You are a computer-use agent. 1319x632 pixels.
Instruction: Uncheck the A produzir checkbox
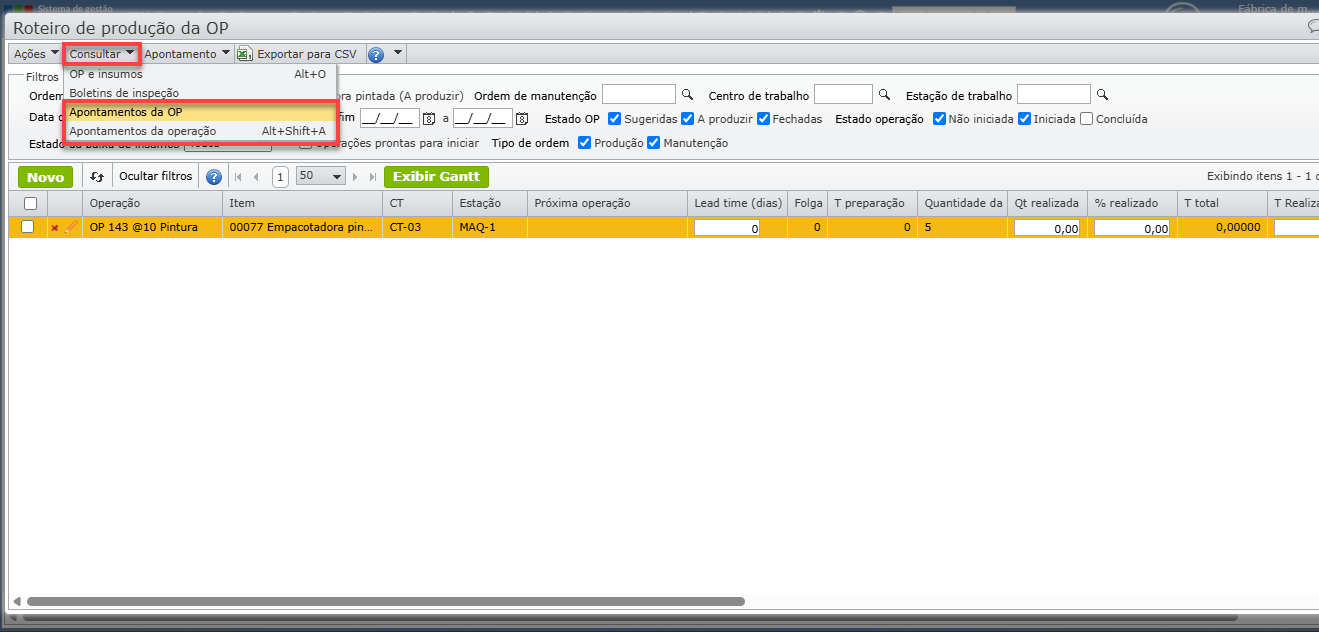click(687, 118)
